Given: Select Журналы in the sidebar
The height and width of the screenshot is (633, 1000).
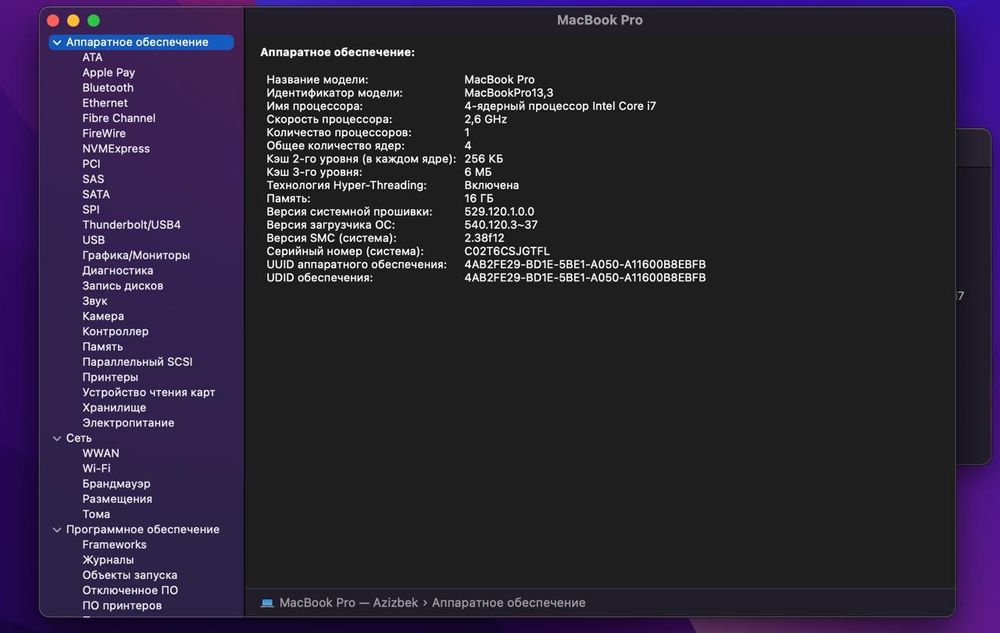Looking at the screenshot, I should [108, 560].
